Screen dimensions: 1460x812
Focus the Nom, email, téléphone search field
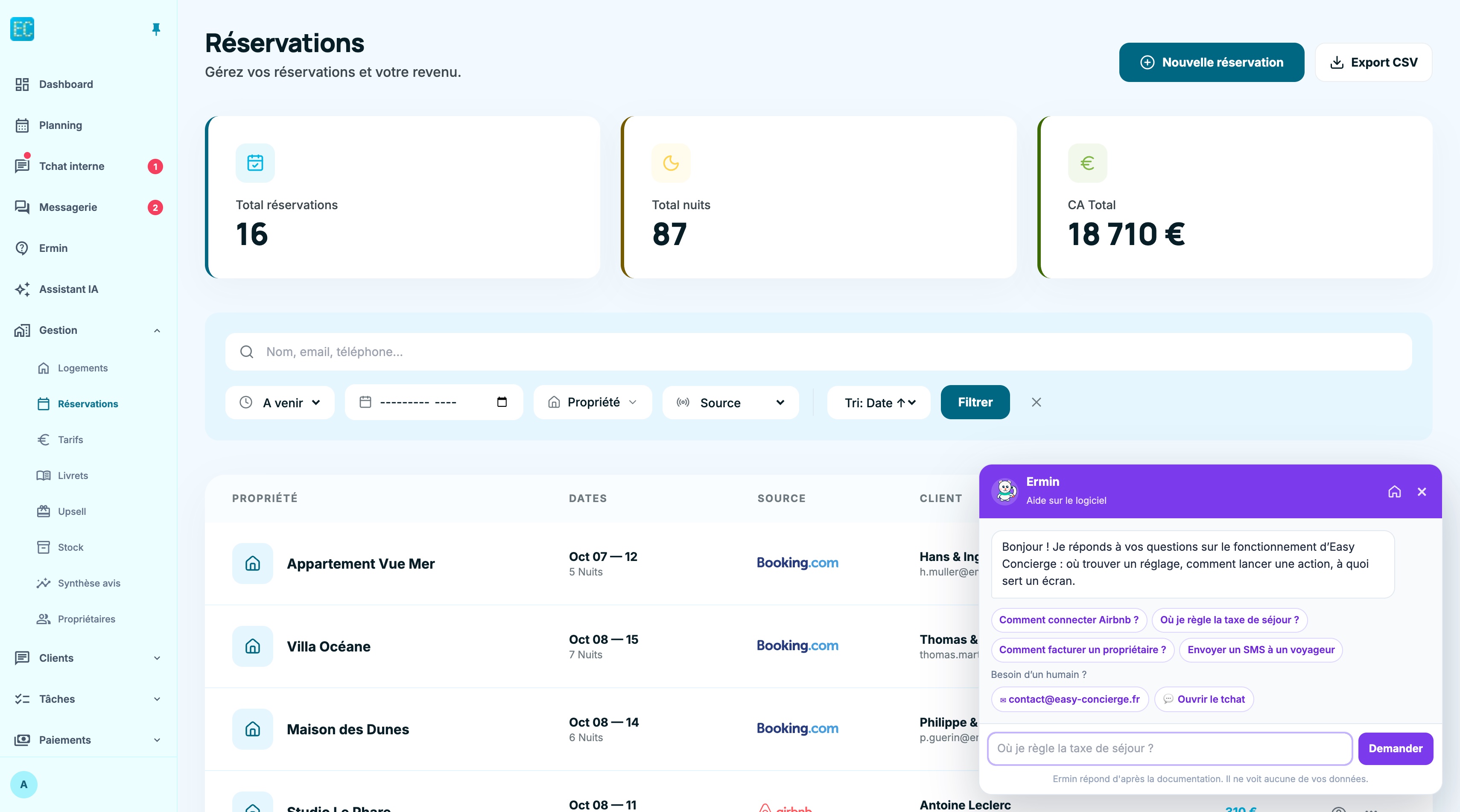click(818, 352)
